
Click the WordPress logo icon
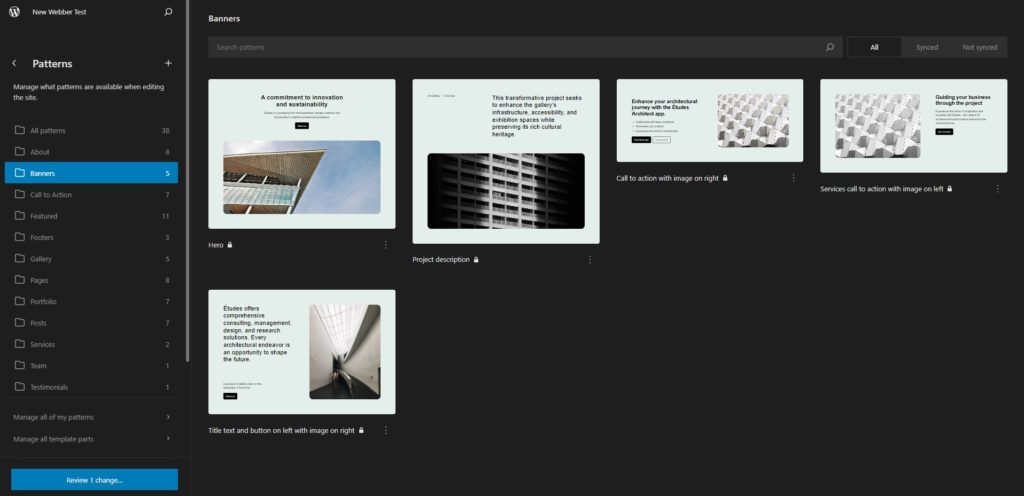click(15, 12)
